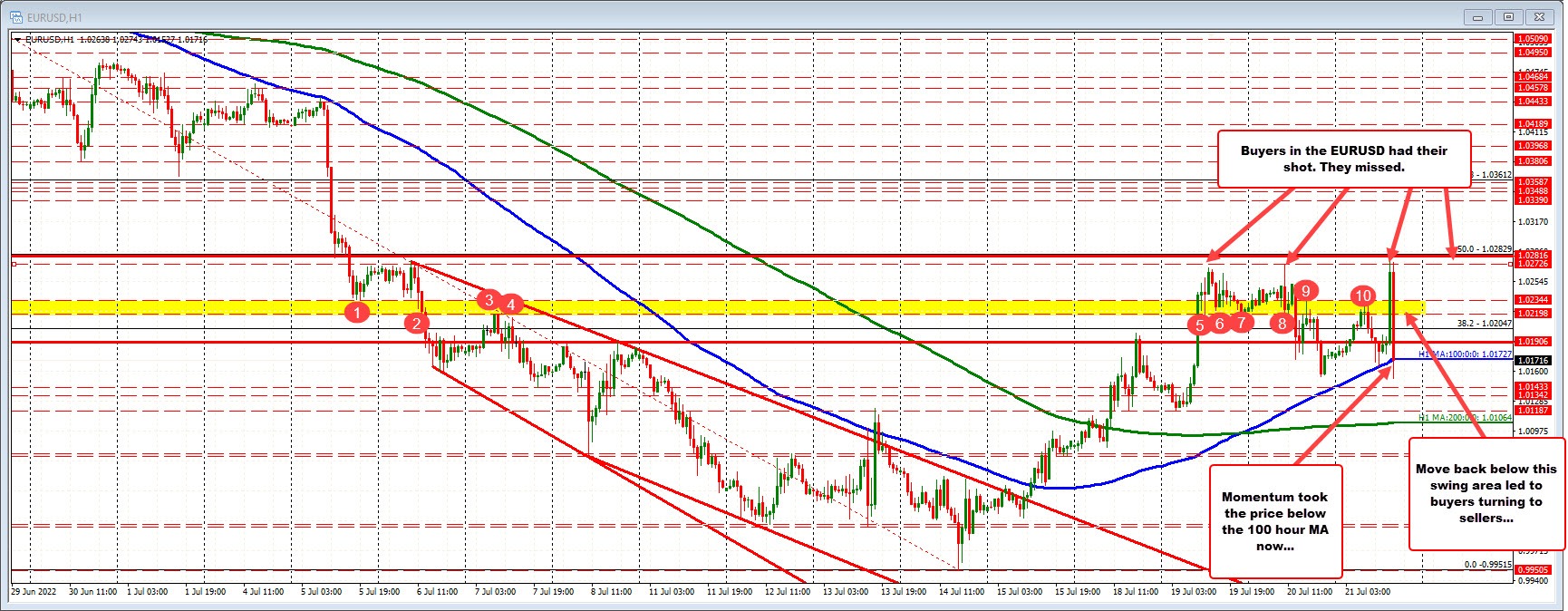Image resolution: width=1568 pixels, height=611 pixels.
Task: Minimize the EURUSD,H1 chart window
Action: pyautogui.click(x=1479, y=16)
